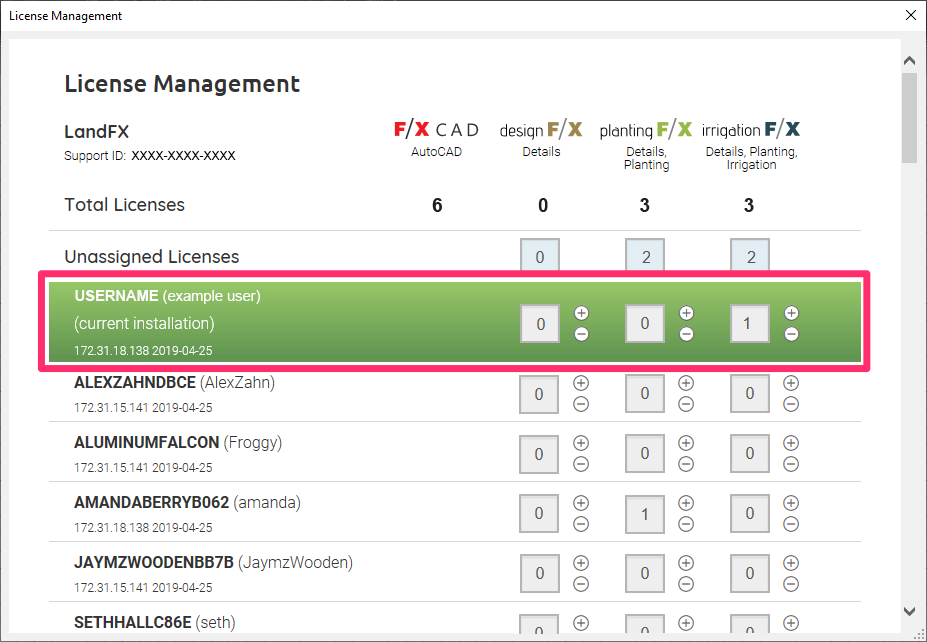
Task: Focus USERNAME's Irrigation F/X count field
Action: click(750, 323)
